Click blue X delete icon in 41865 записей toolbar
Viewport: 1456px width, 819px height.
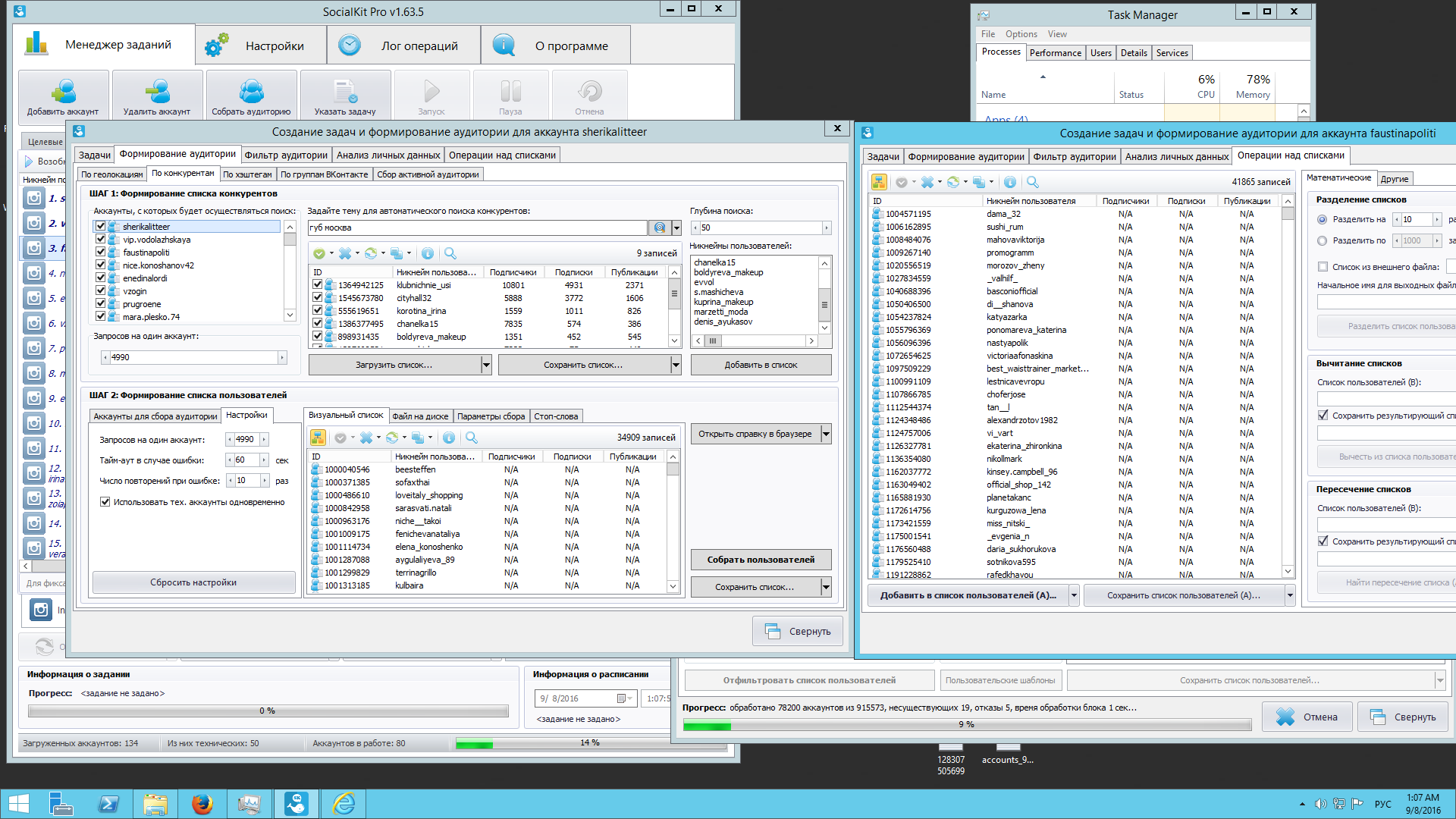click(x=927, y=182)
